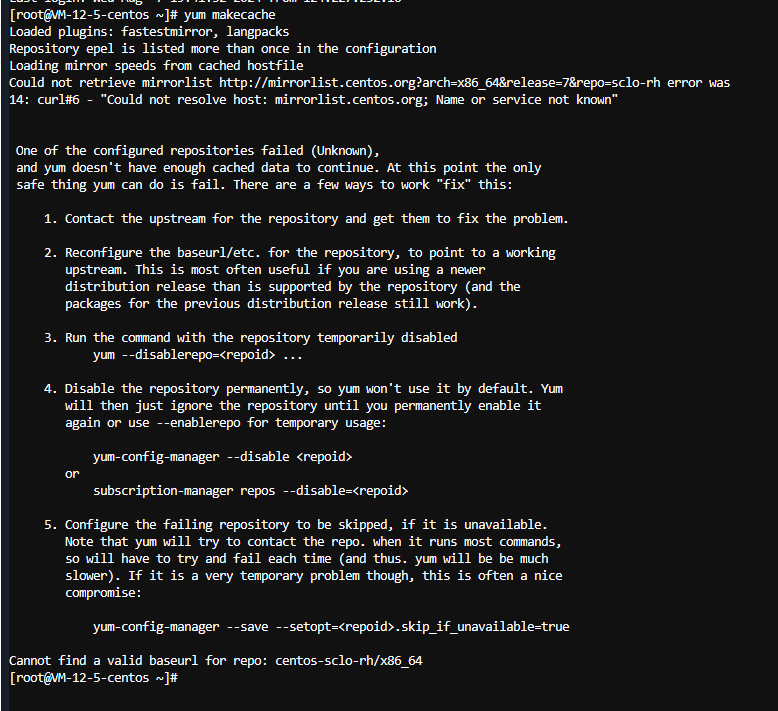This screenshot has height=711, width=778.
Task: Click 'Cannot find a valid baseurl' error line
Action: [216, 661]
